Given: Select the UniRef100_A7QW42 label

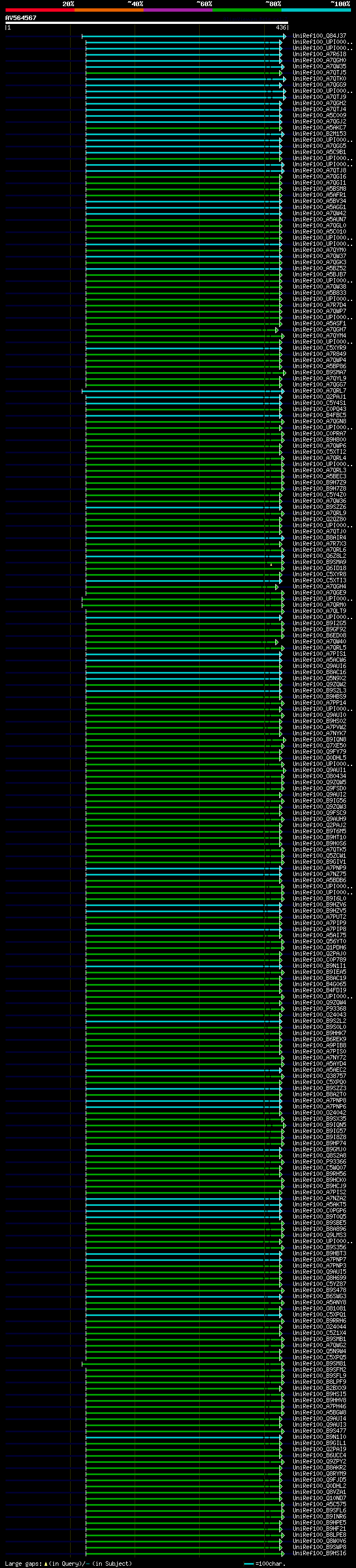Looking at the screenshot, I should (319, 214).
